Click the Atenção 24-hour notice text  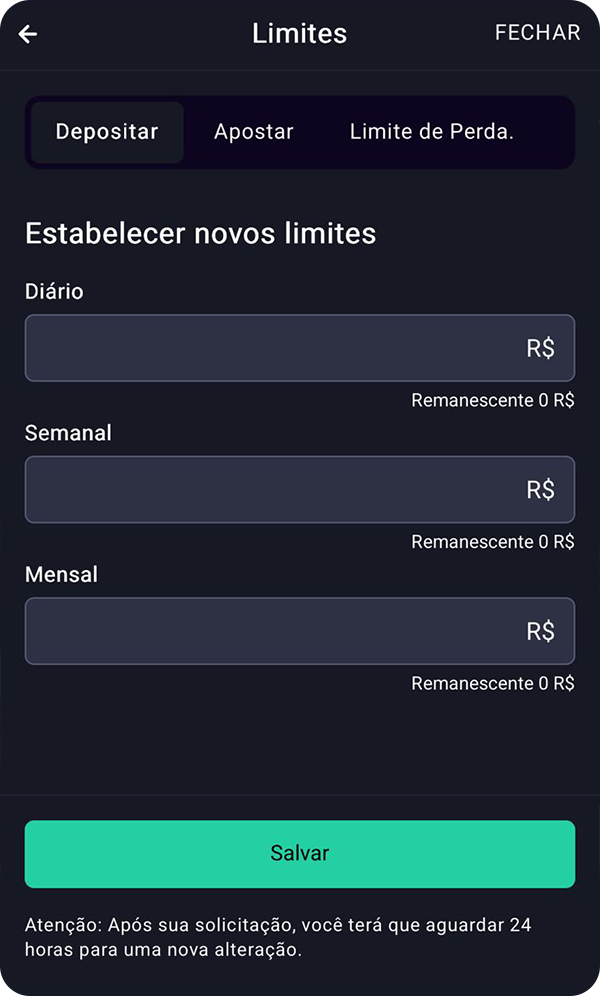[x=277, y=937]
